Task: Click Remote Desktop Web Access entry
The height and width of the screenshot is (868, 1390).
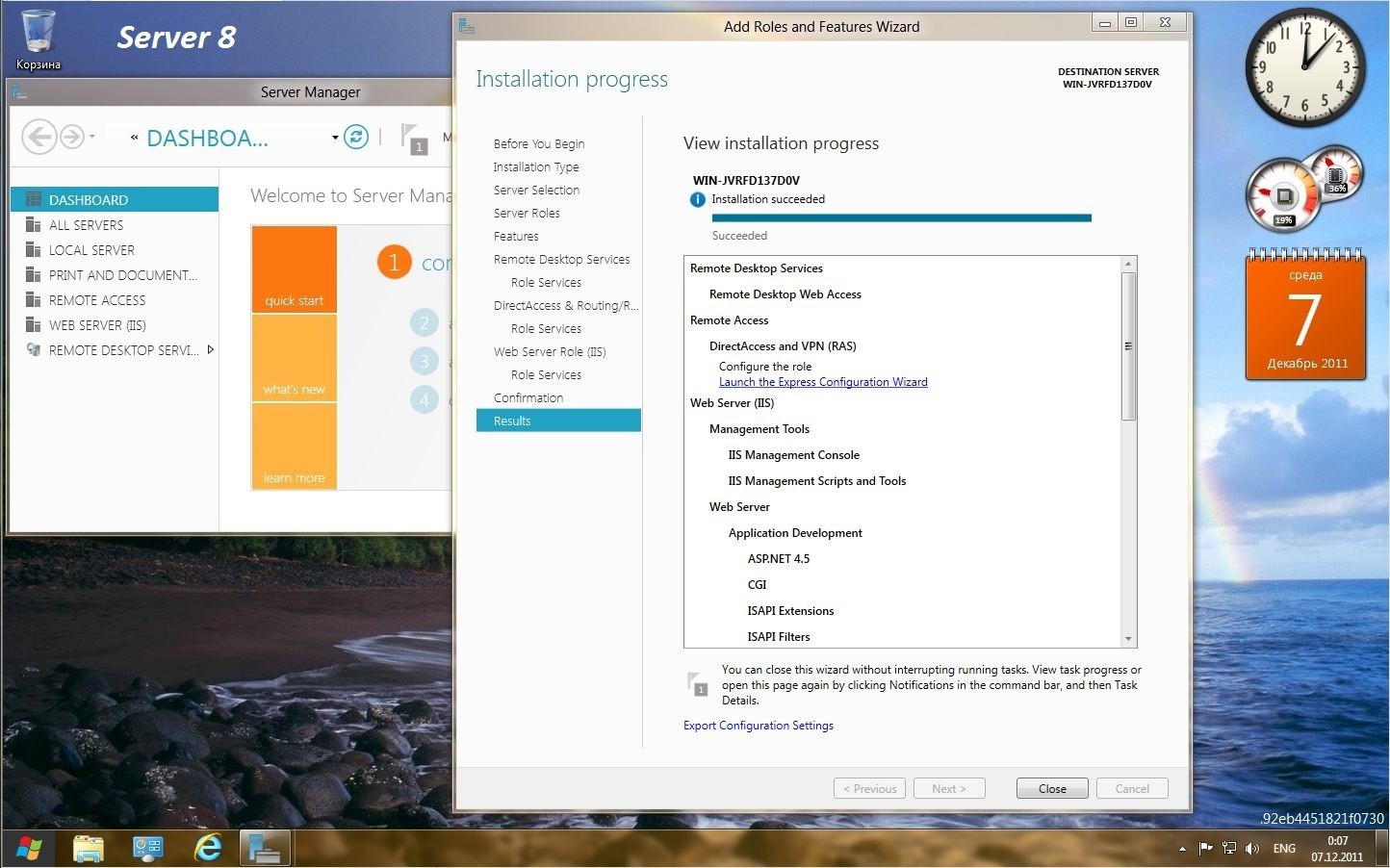Action: pos(785,294)
